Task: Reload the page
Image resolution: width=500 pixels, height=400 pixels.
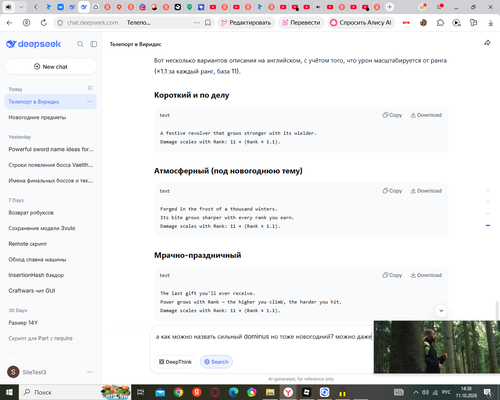Action: [44, 23]
